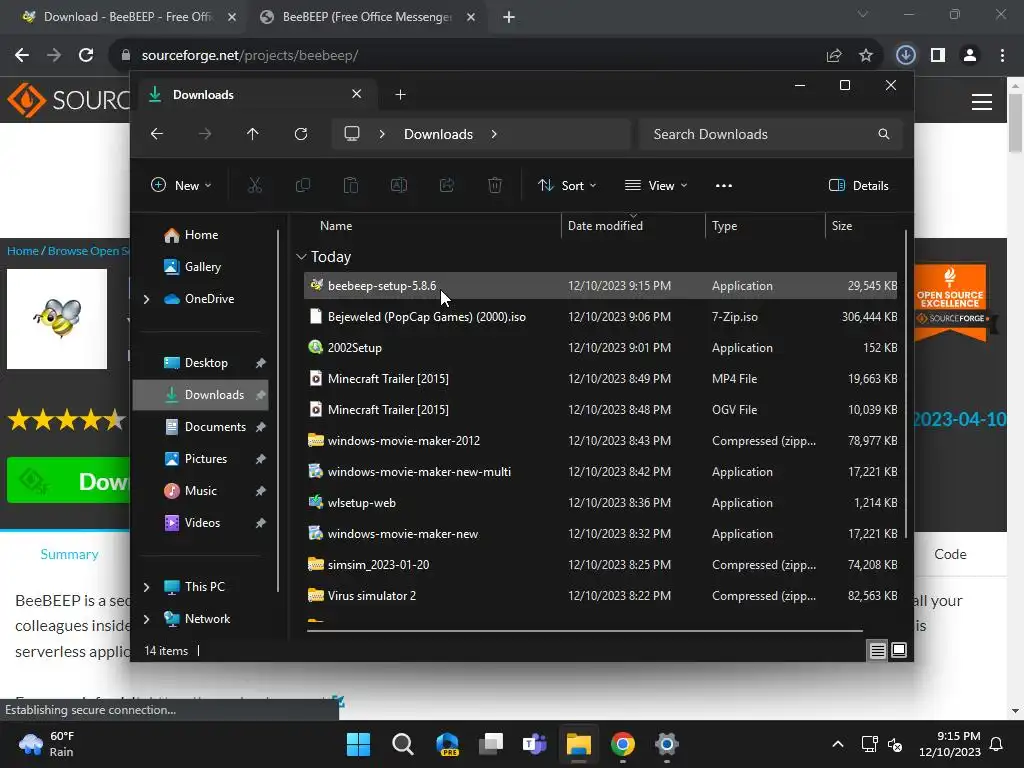Screen dimensions: 1024x768
Task: Expand Network tree node
Action: 146,619
